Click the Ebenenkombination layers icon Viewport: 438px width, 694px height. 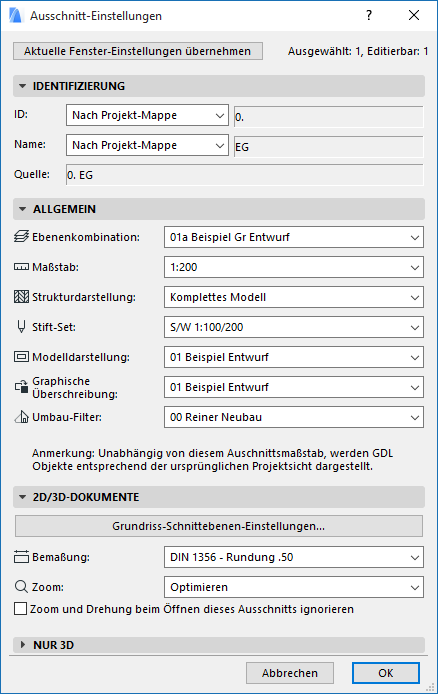pos(21,237)
